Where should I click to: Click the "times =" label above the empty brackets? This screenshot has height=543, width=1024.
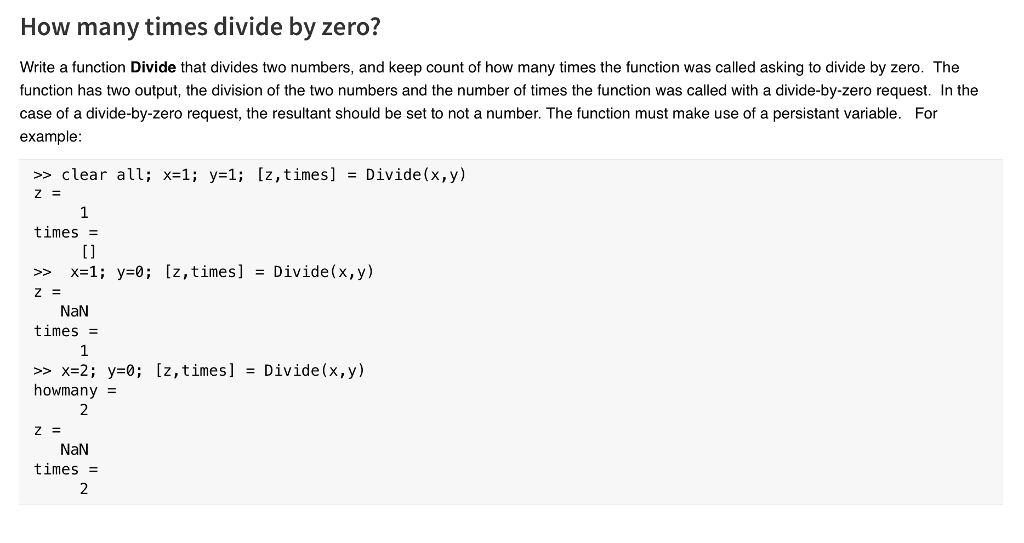(65, 232)
